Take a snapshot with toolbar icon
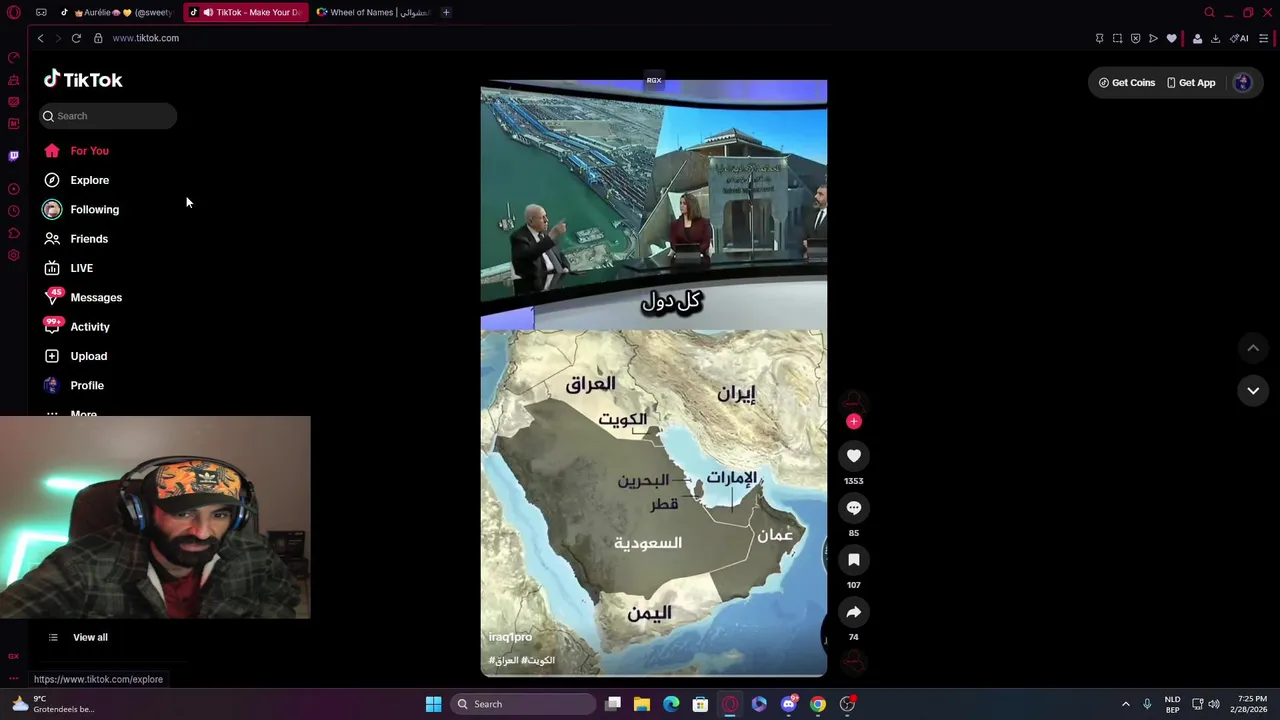 1117,38
